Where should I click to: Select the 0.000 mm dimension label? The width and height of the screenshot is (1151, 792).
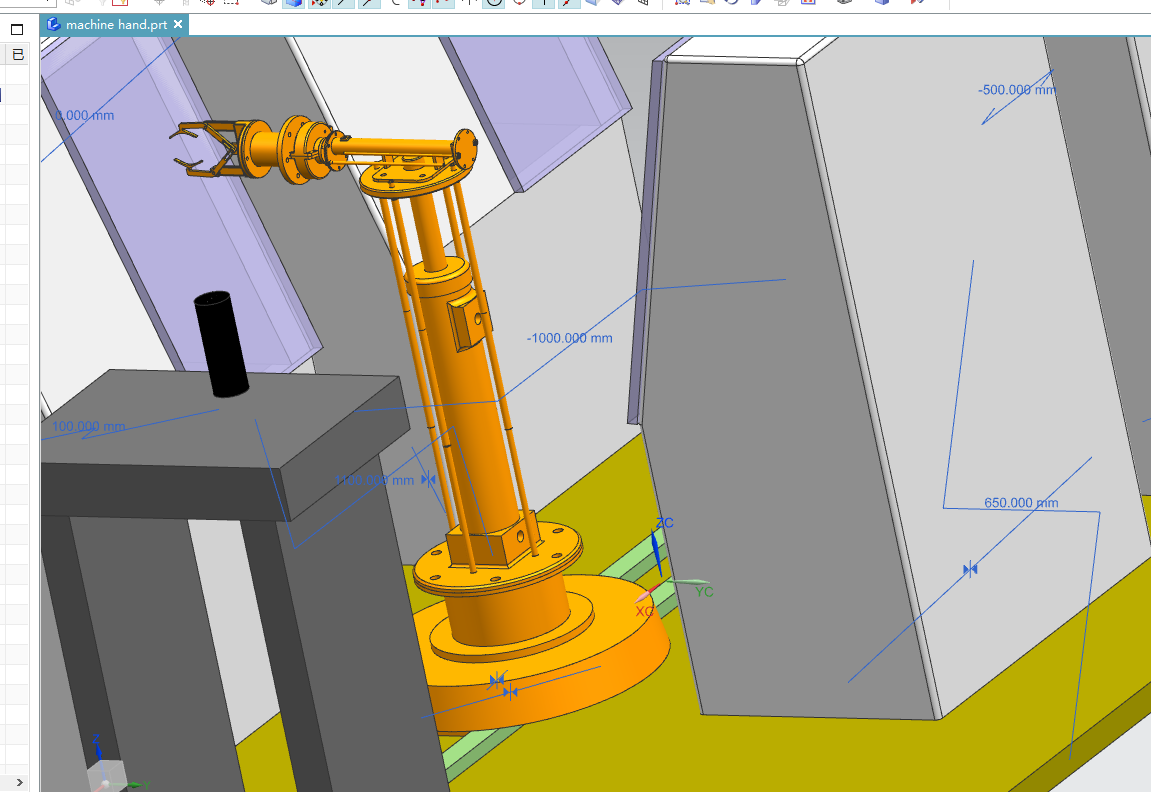pyautogui.click(x=85, y=115)
